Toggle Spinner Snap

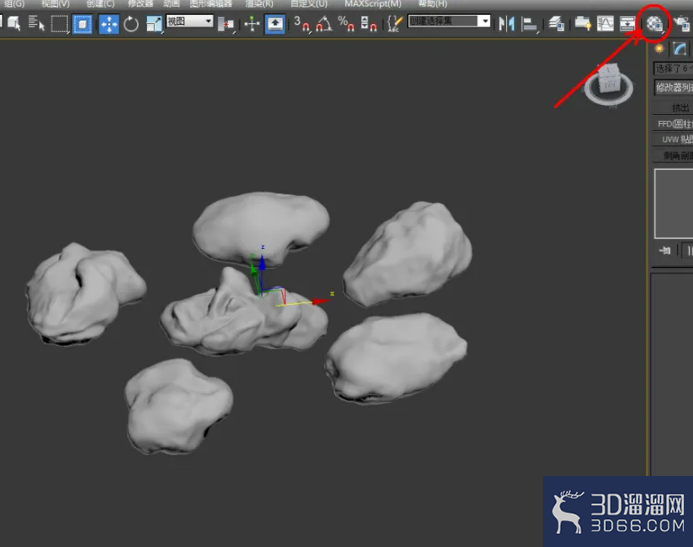tap(369, 24)
